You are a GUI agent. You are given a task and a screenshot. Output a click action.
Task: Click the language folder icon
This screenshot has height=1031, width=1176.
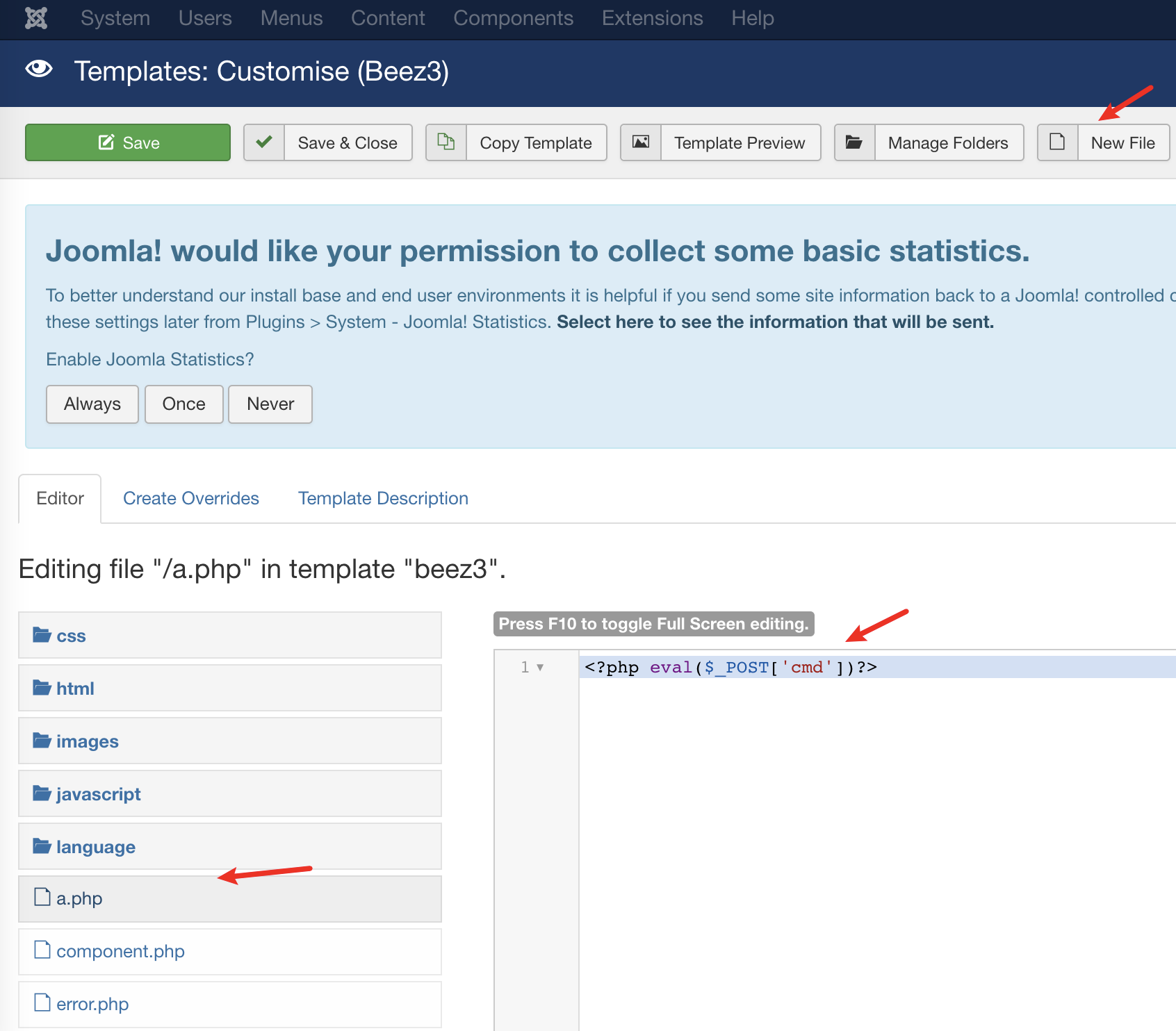point(42,846)
